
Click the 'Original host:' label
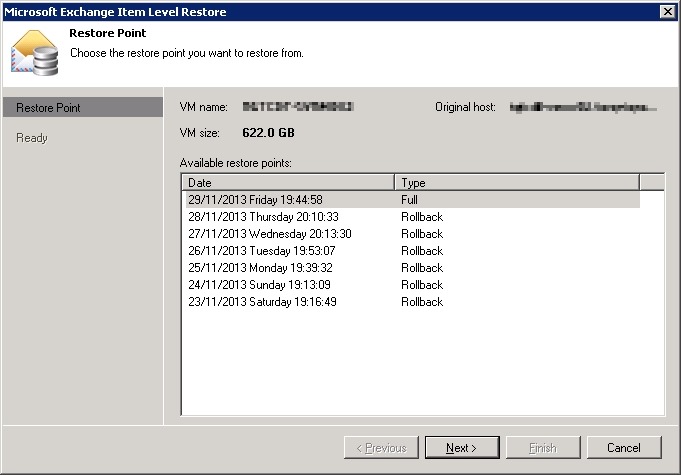click(465, 107)
